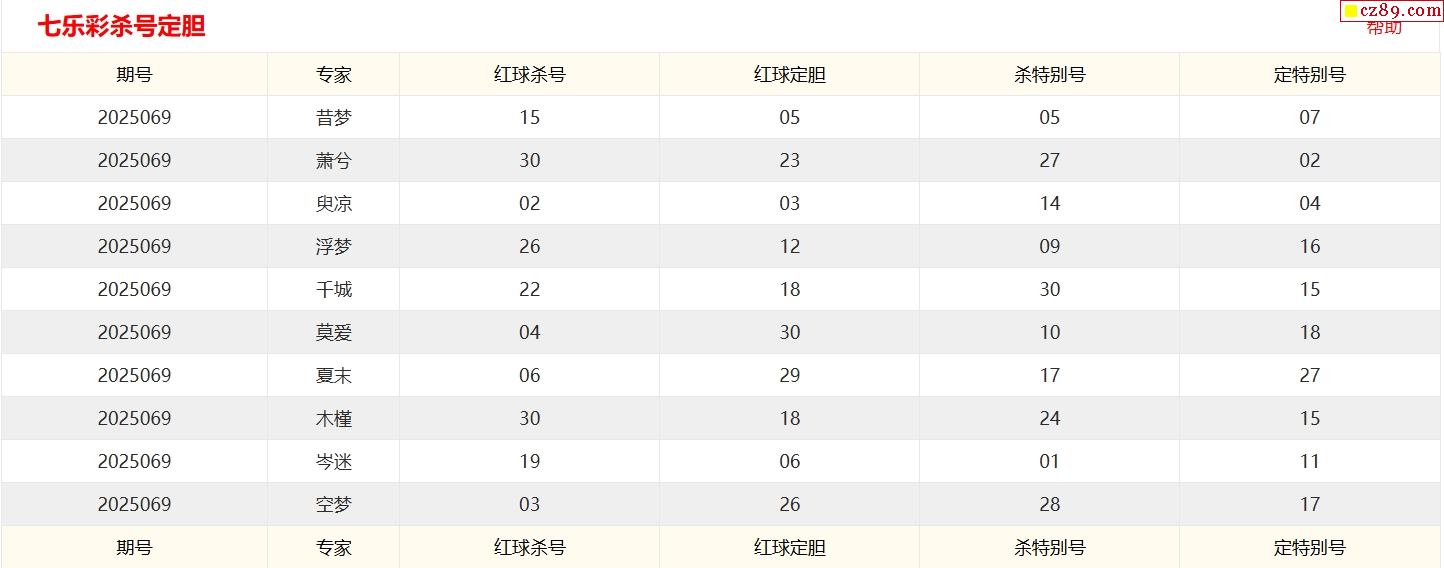Click the 七乐彩杀号定胆 page title

tap(121, 27)
